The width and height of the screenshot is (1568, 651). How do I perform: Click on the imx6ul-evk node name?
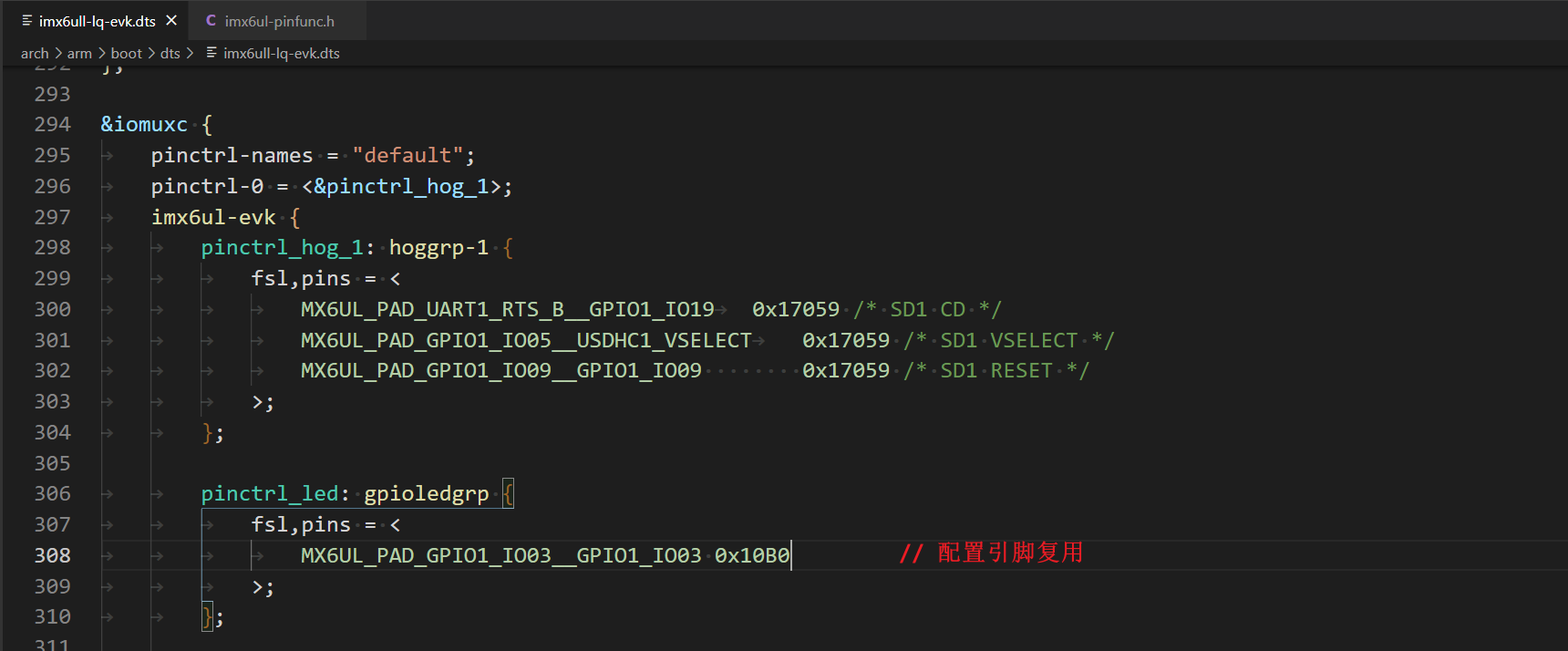(213, 217)
